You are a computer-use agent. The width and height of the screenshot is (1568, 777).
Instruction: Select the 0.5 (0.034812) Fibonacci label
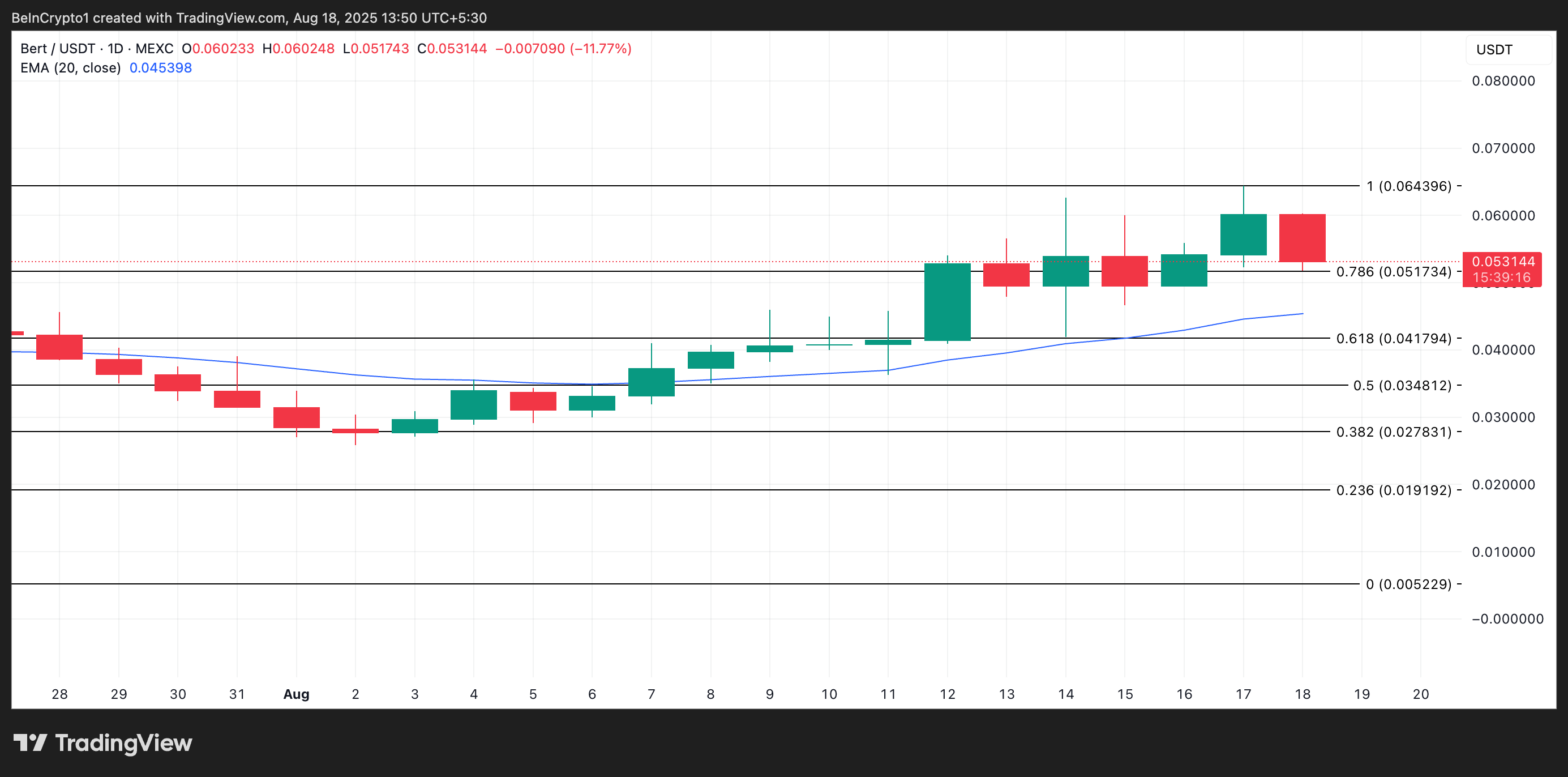[1402, 386]
